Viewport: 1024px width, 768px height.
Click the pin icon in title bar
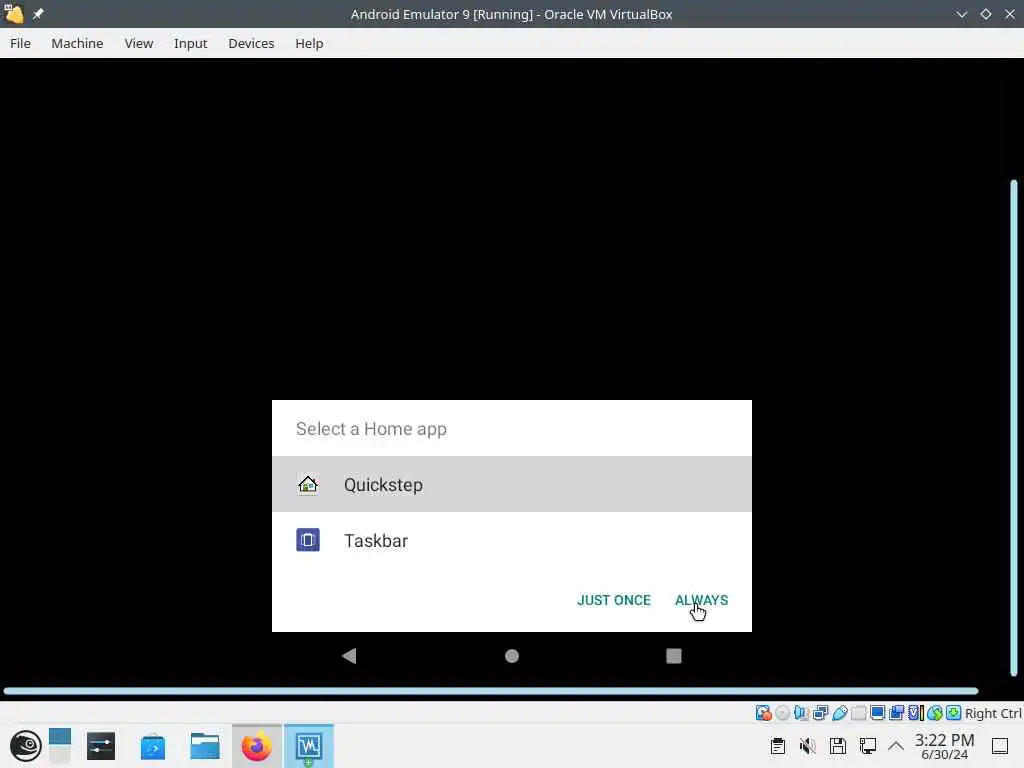(x=38, y=14)
